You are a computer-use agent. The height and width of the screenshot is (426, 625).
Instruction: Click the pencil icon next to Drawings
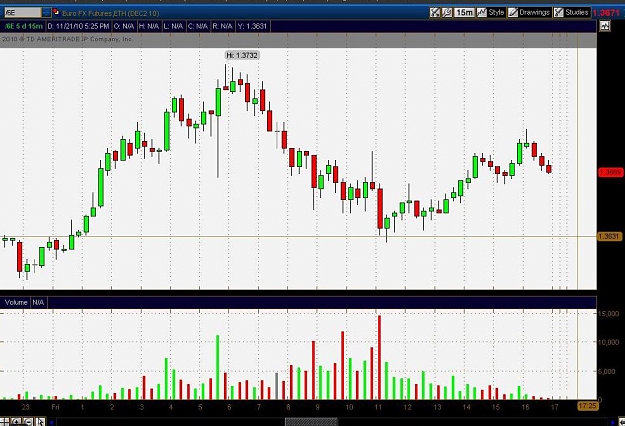513,13
